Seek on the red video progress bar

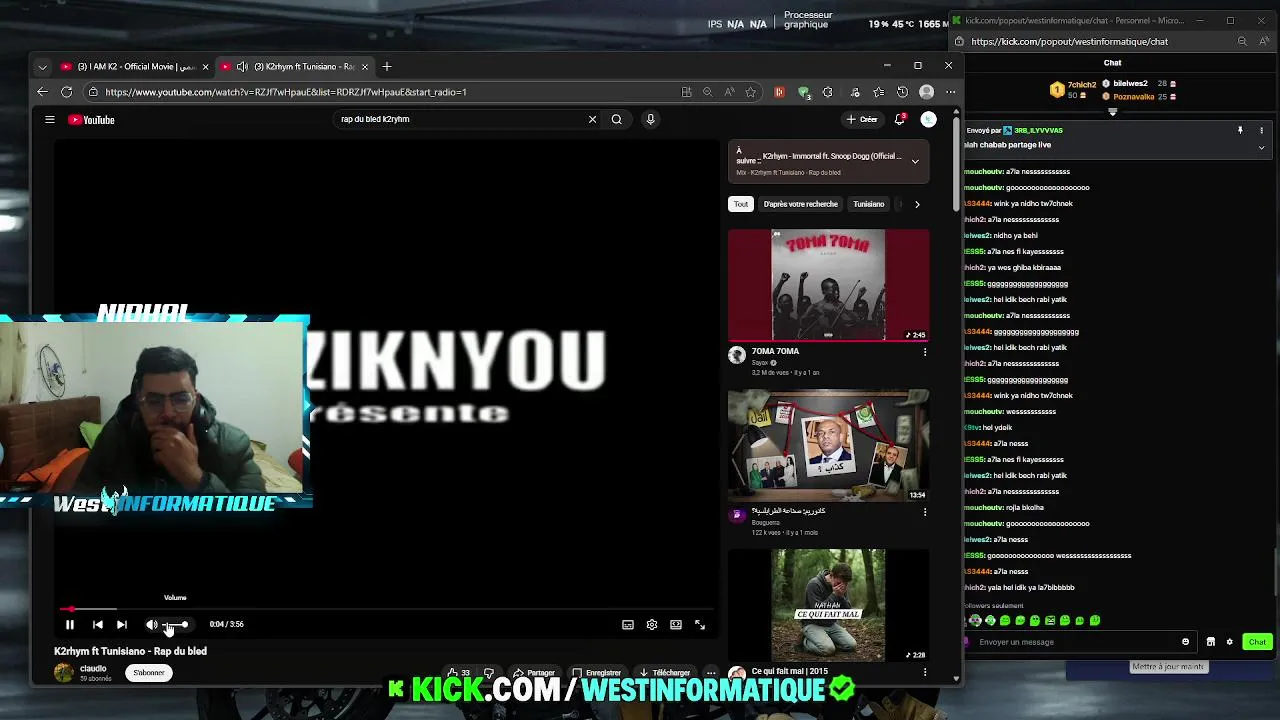click(385, 608)
